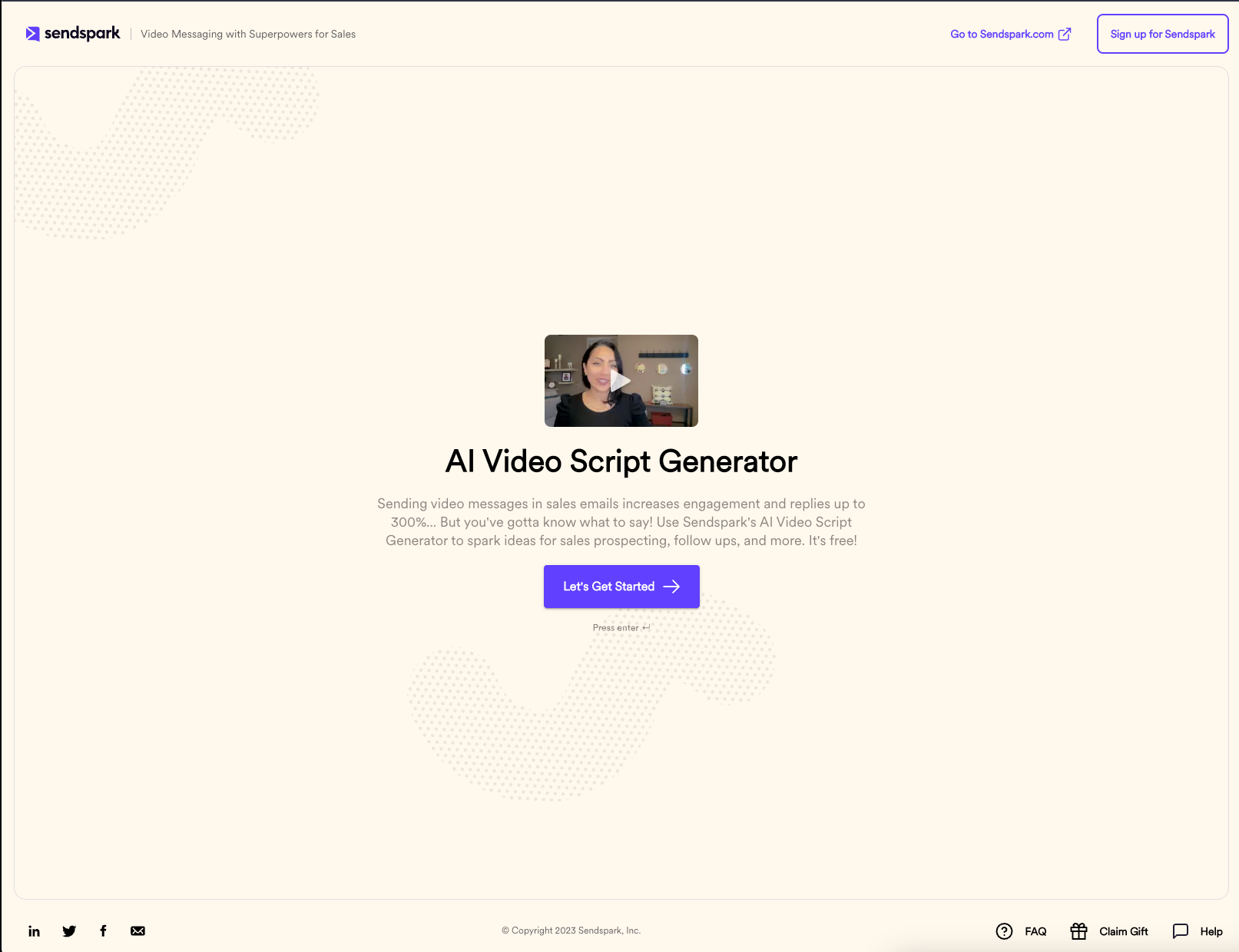Click the external link arrow icon
Viewport: 1239px width, 952px height.
(1065, 34)
